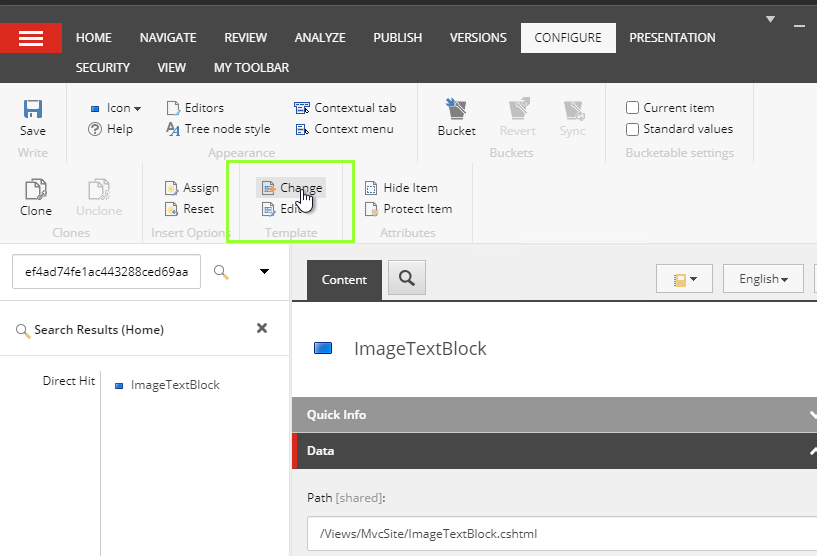
Task: Open the search options dropdown arrow
Action: pos(264,271)
